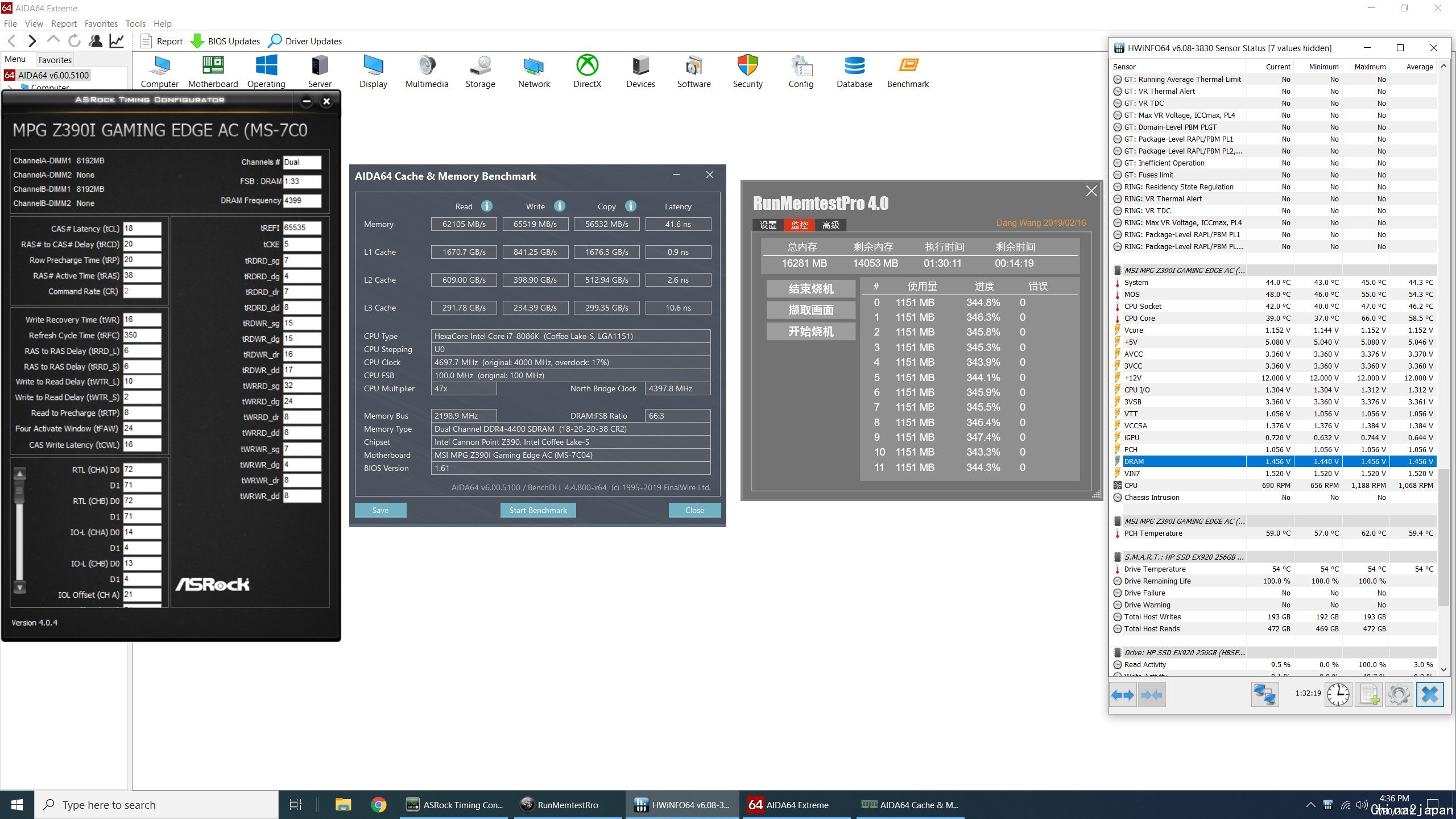
Task: Open the Tools menu in AIDA64
Action: click(x=135, y=24)
